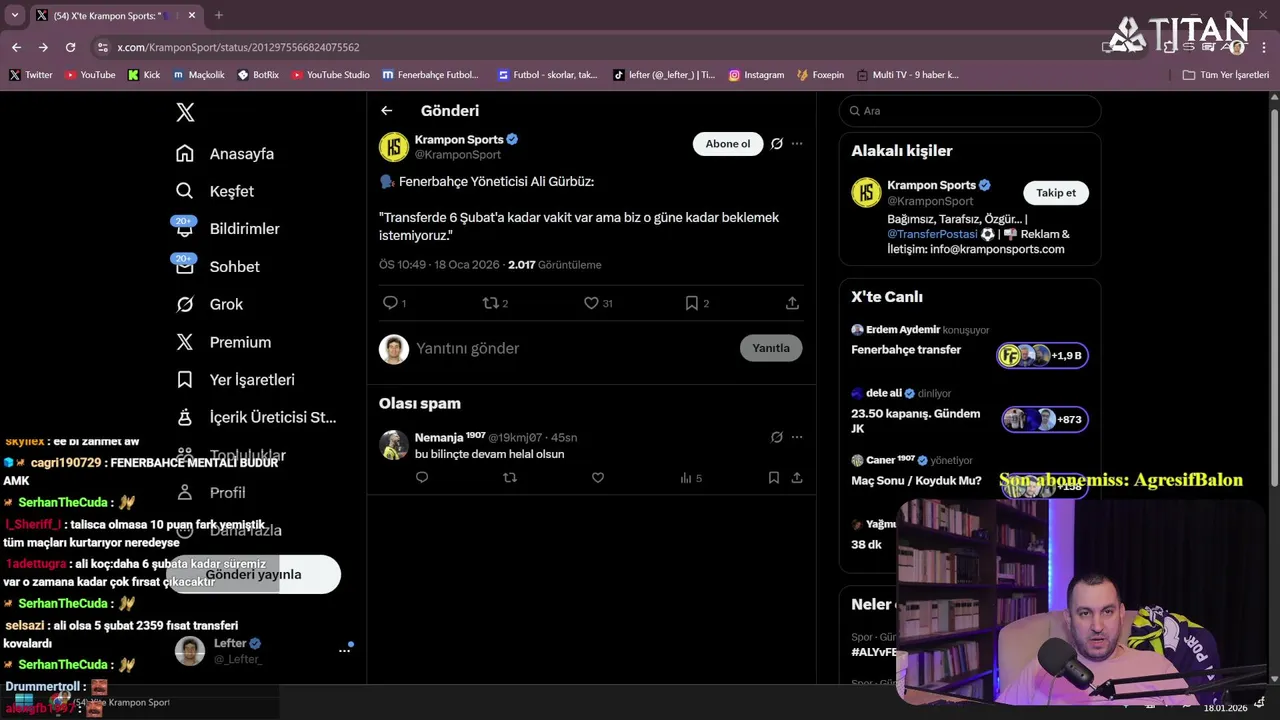Viewport: 1280px width, 720px height.
Task: Click the Ara search field
Action: tap(970, 111)
